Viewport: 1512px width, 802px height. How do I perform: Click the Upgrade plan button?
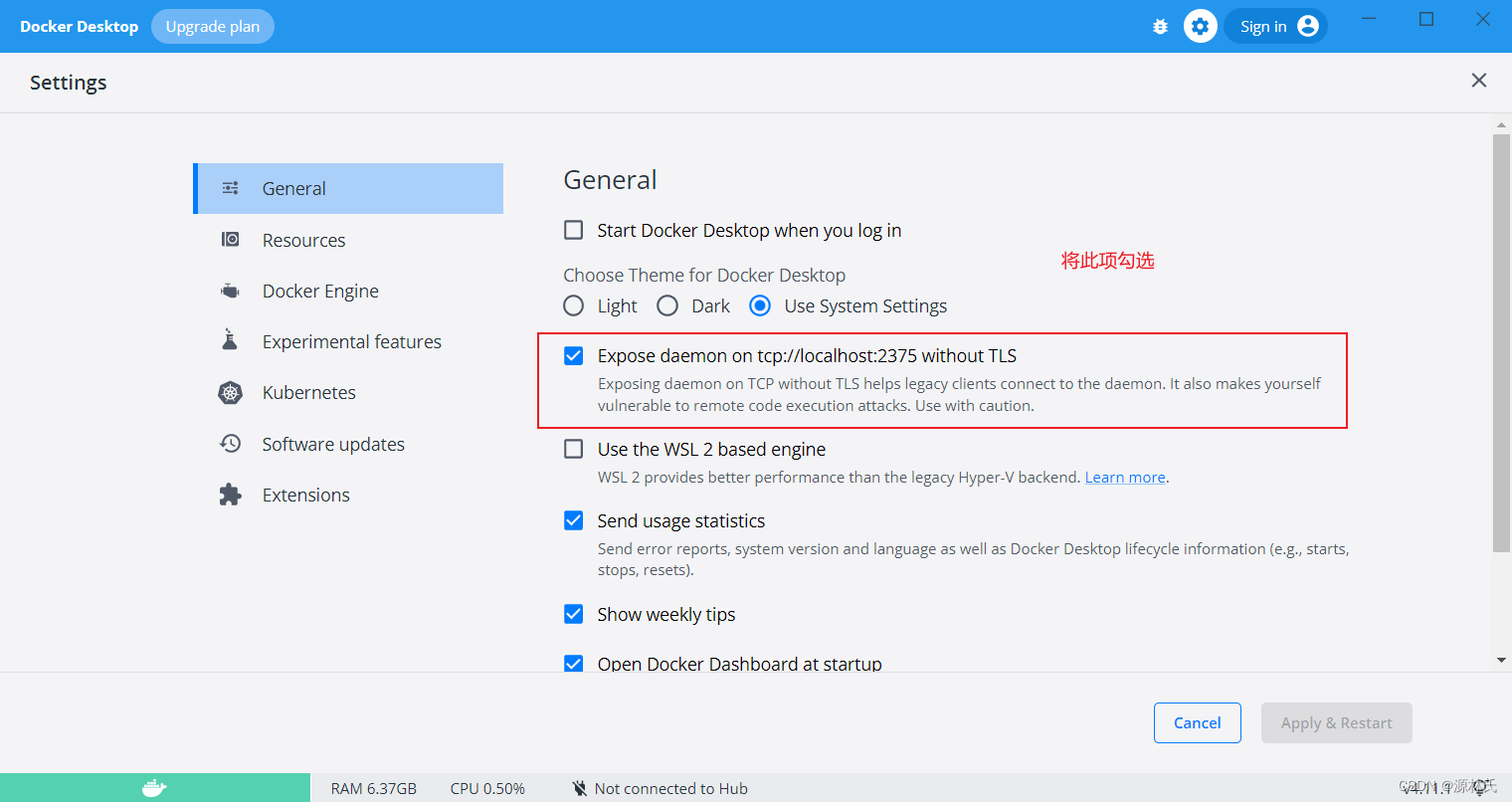tap(212, 27)
